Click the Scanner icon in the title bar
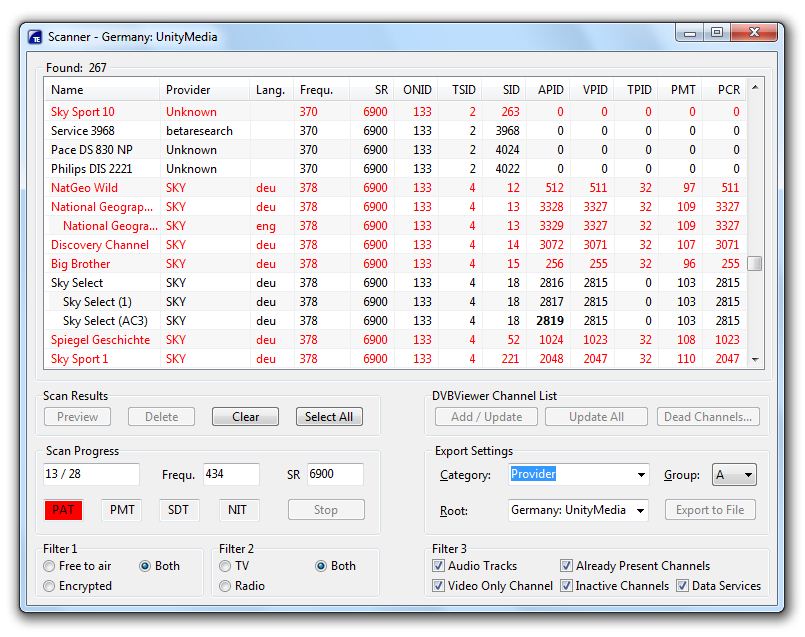Image resolution: width=805 pixels, height=637 pixels. click(x=34, y=35)
